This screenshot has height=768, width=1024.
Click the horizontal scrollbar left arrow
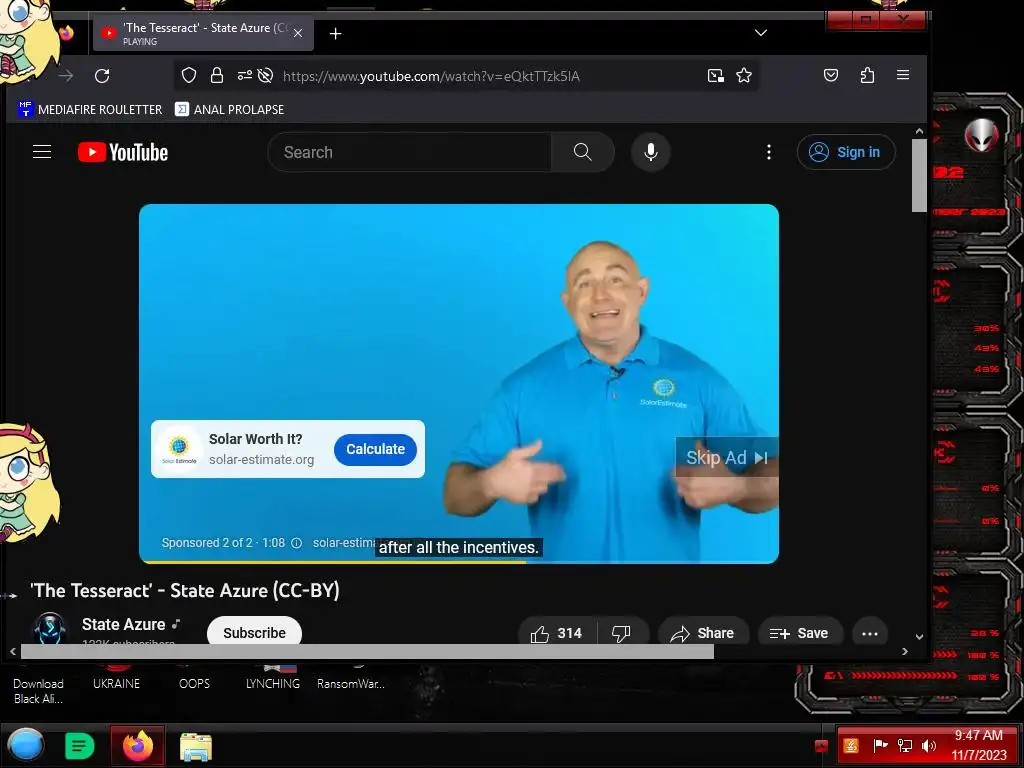(x=13, y=651)
